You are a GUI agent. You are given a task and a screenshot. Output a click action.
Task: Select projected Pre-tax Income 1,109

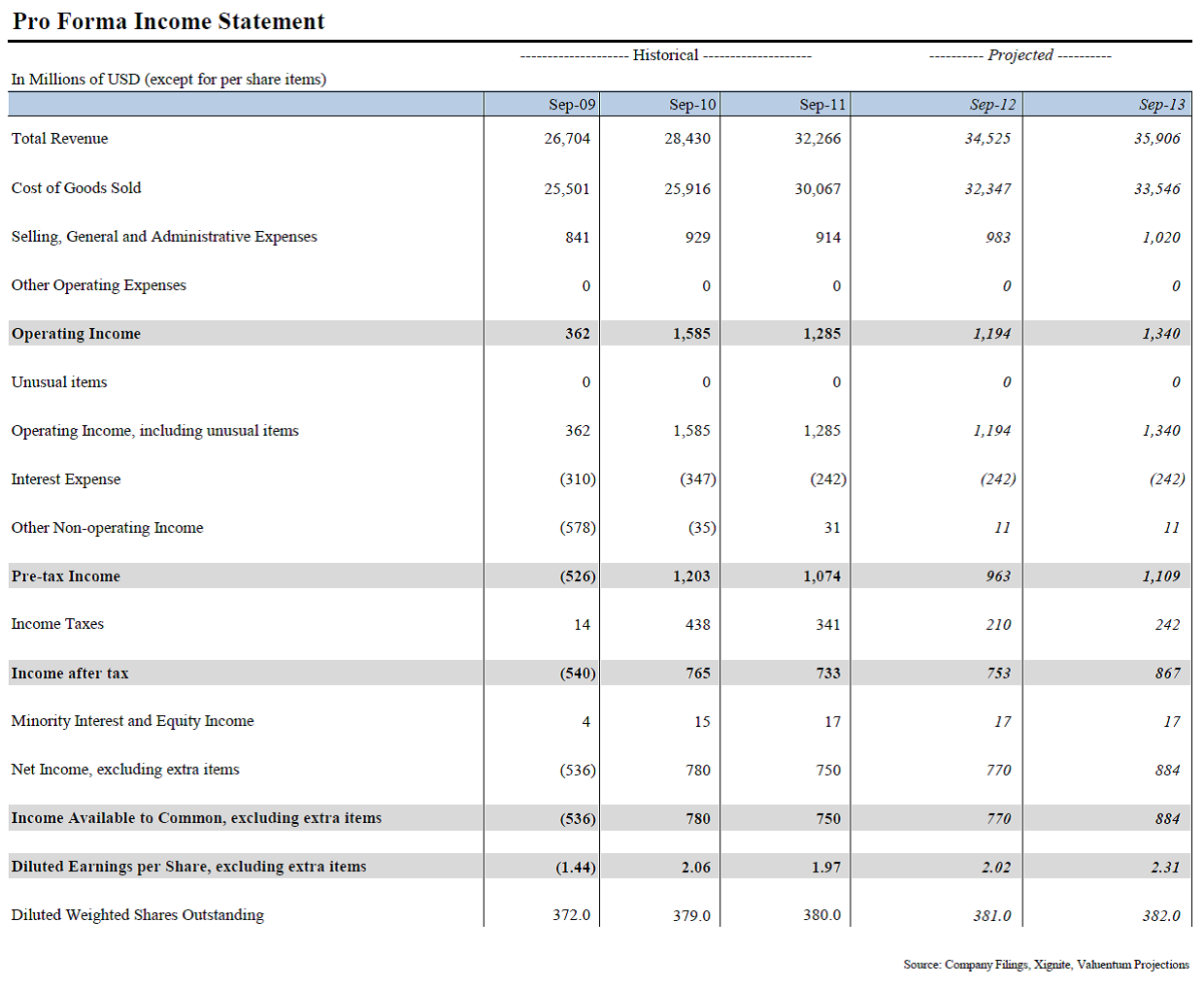pos(1161,576)
